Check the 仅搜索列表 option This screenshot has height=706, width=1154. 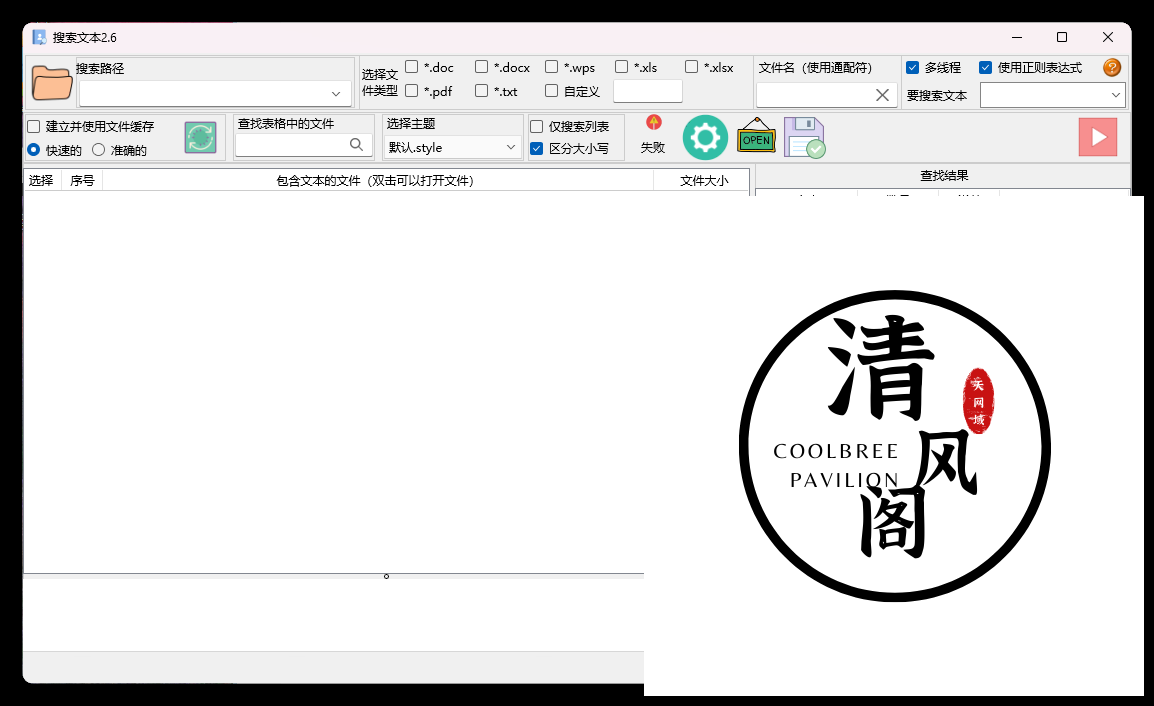(x=537, y=127)
